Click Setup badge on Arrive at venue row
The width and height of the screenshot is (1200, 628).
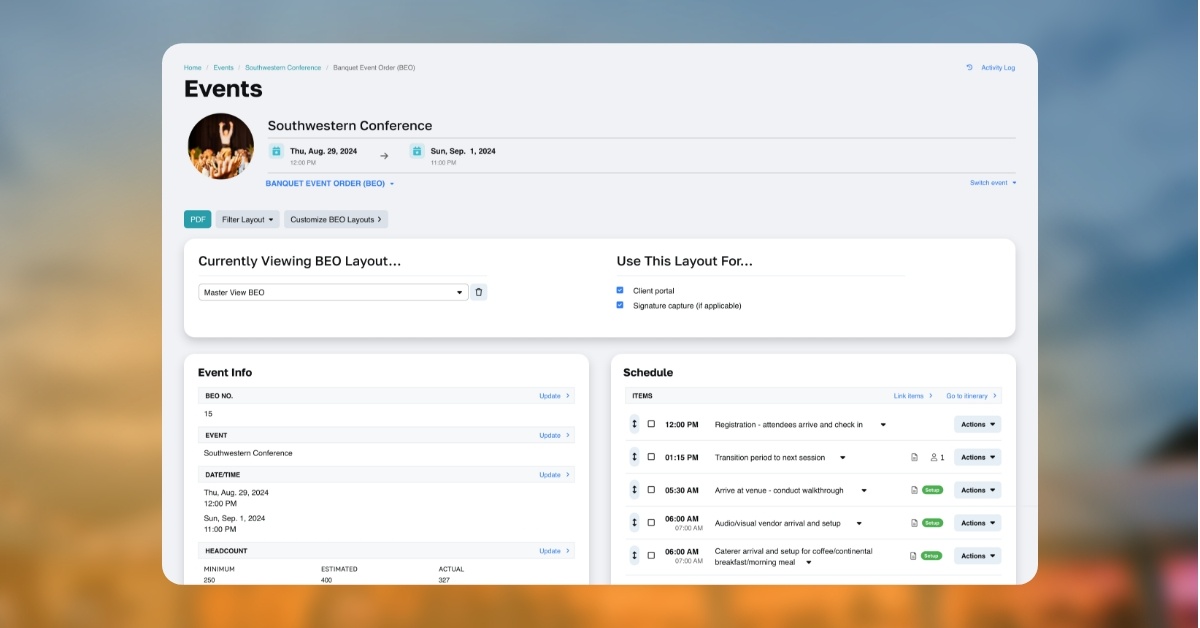(x=932, y=490)
